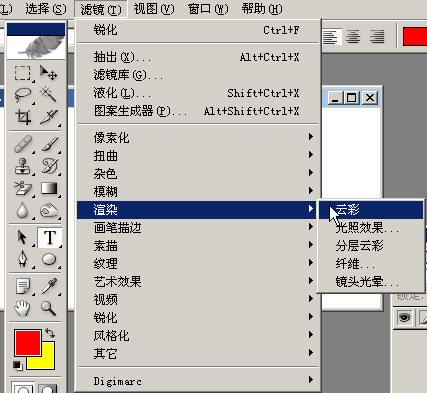Select the Gradient tool
This screenshot has width=427, height=393.
click(x=49, y=188)
